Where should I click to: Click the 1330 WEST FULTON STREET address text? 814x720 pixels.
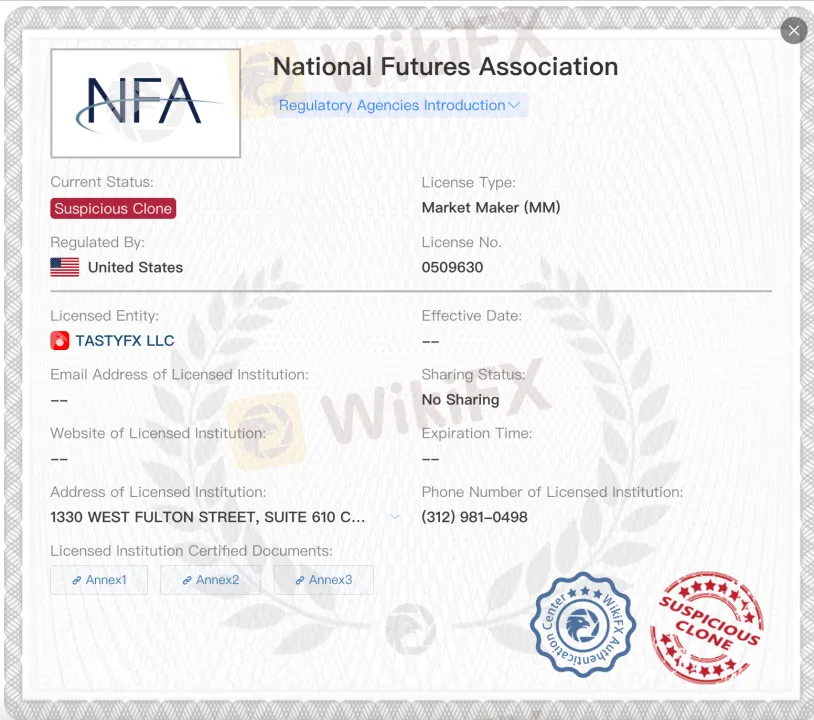(208, 517)
